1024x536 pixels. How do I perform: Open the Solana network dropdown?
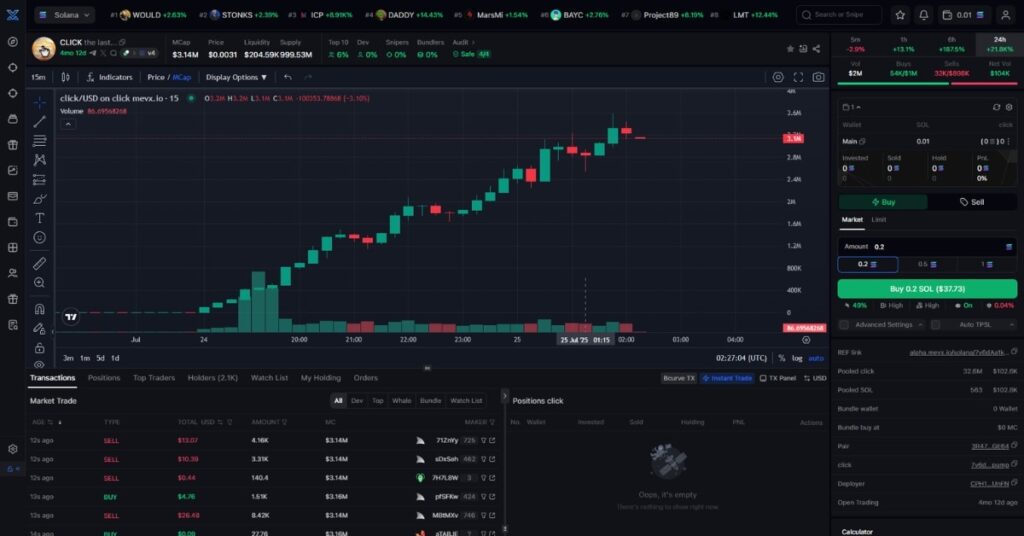(x=64, y=14)
